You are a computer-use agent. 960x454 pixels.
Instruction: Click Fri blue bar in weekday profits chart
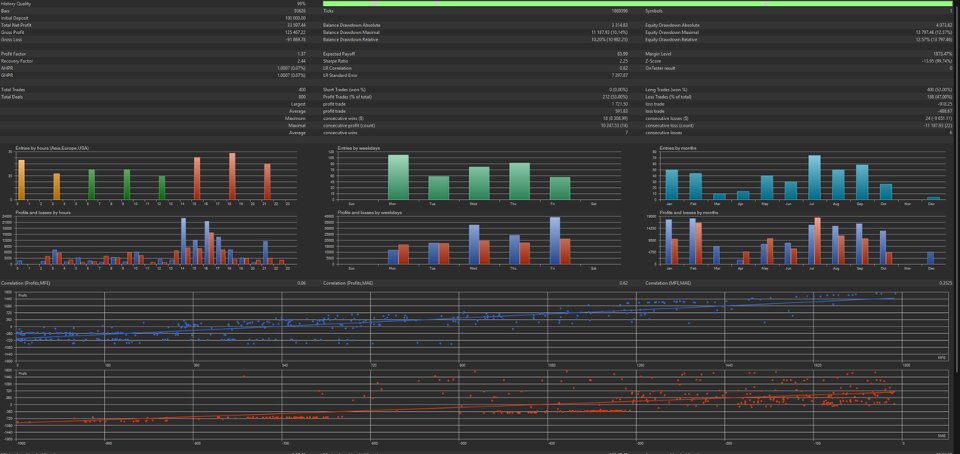click(555, 240)
